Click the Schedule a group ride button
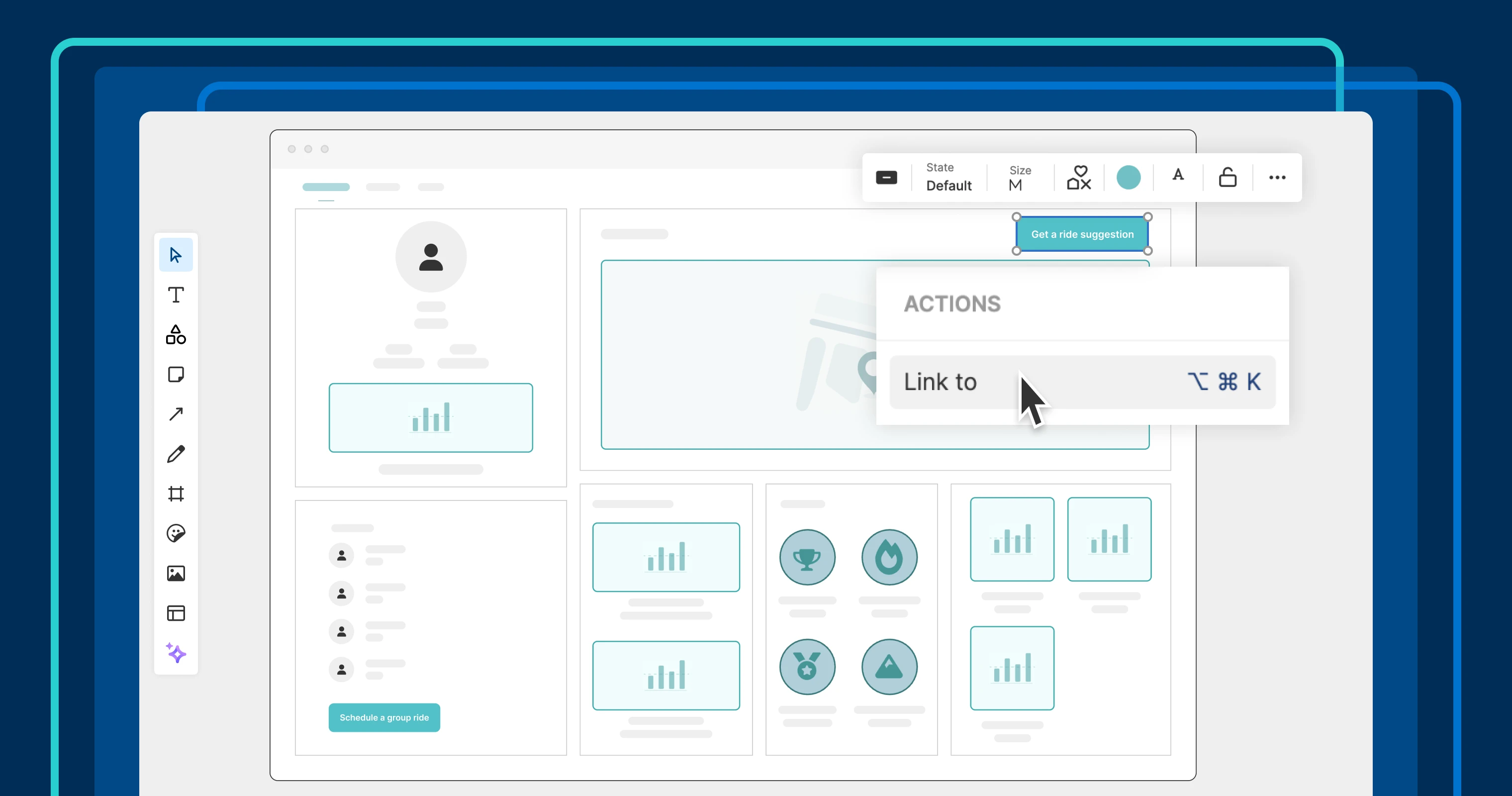The image size is (1512, 796). pos(384,717)
